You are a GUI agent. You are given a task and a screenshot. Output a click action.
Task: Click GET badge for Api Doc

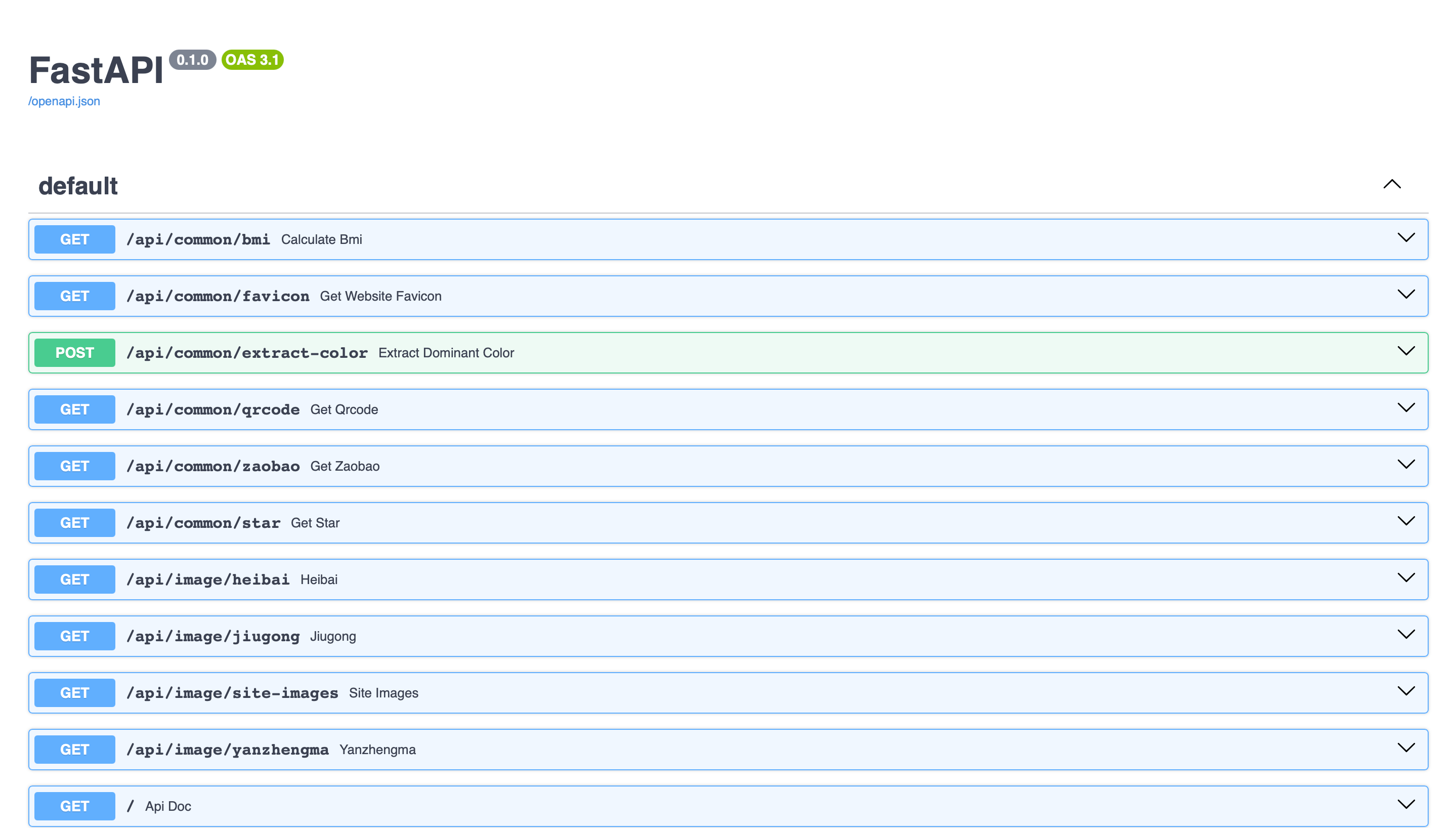[74, 806]
